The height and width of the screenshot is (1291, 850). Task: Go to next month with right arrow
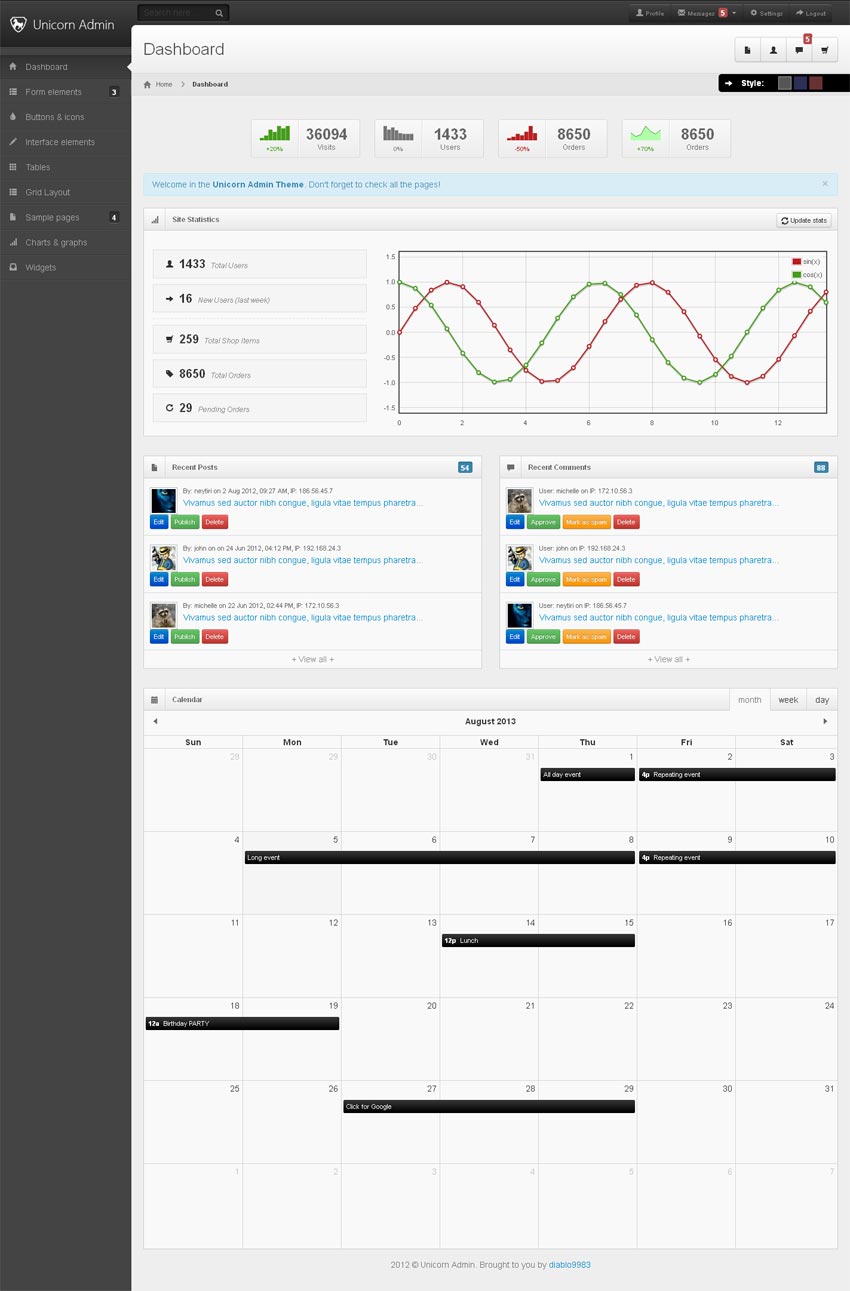[825, 721]
